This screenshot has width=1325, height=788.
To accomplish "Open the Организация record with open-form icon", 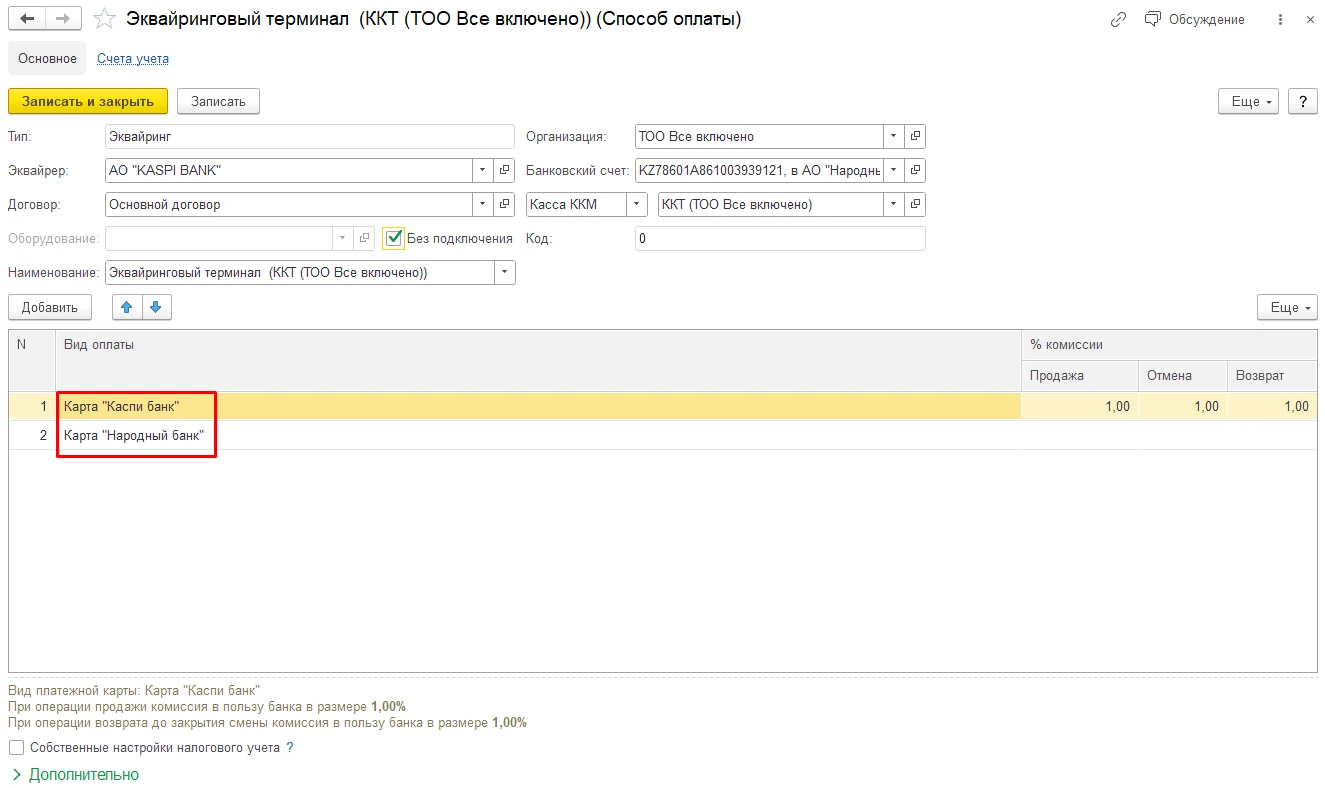I will tap(915, 137).
